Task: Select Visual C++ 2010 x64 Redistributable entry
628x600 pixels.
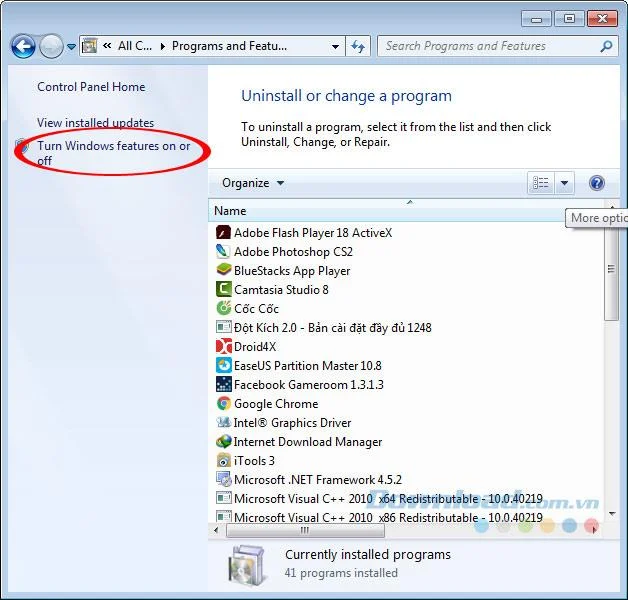Action: pyautogui.click(x=388, y=499)
